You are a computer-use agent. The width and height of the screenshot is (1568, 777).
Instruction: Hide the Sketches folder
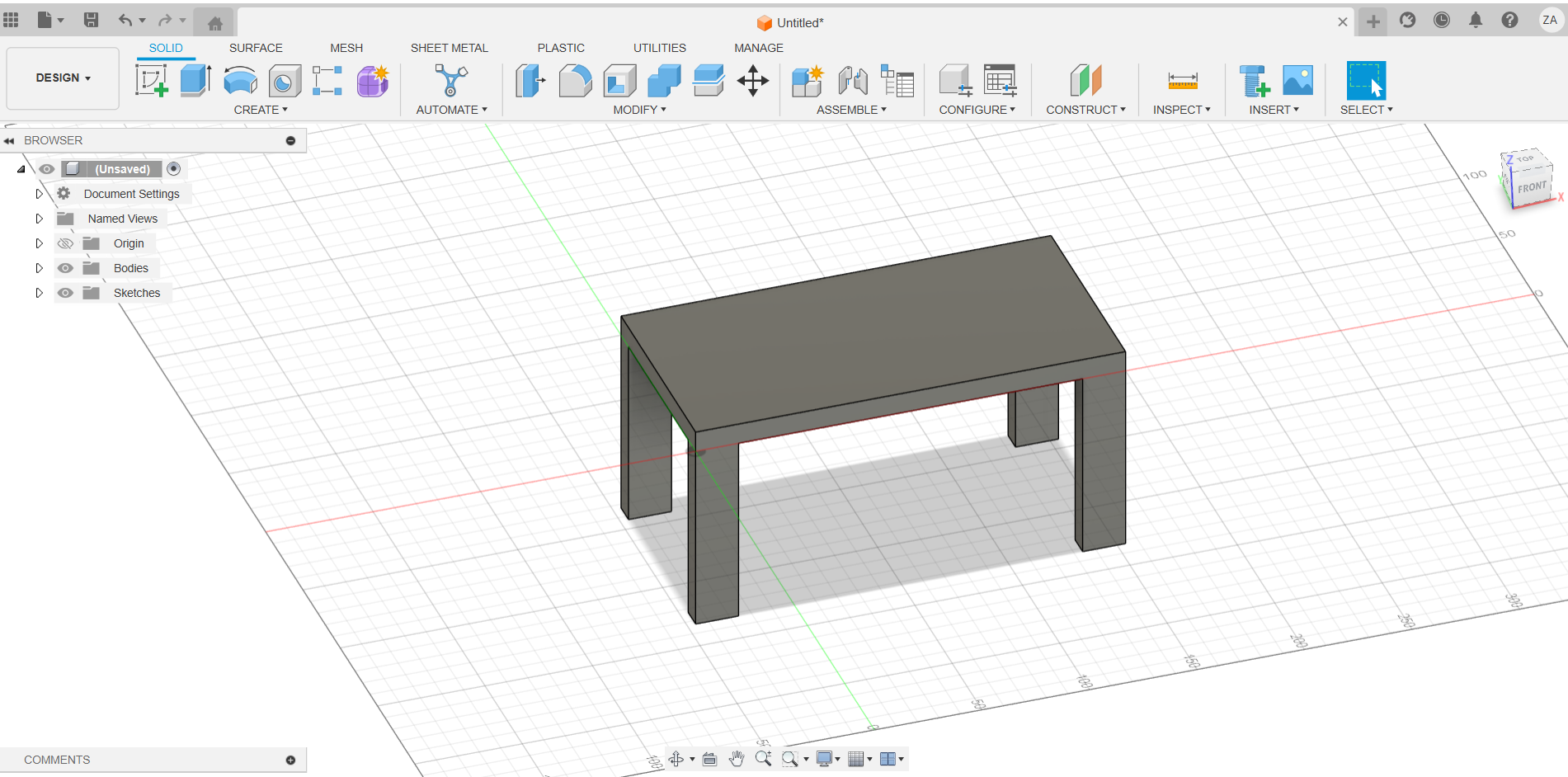tap(65, 293)
